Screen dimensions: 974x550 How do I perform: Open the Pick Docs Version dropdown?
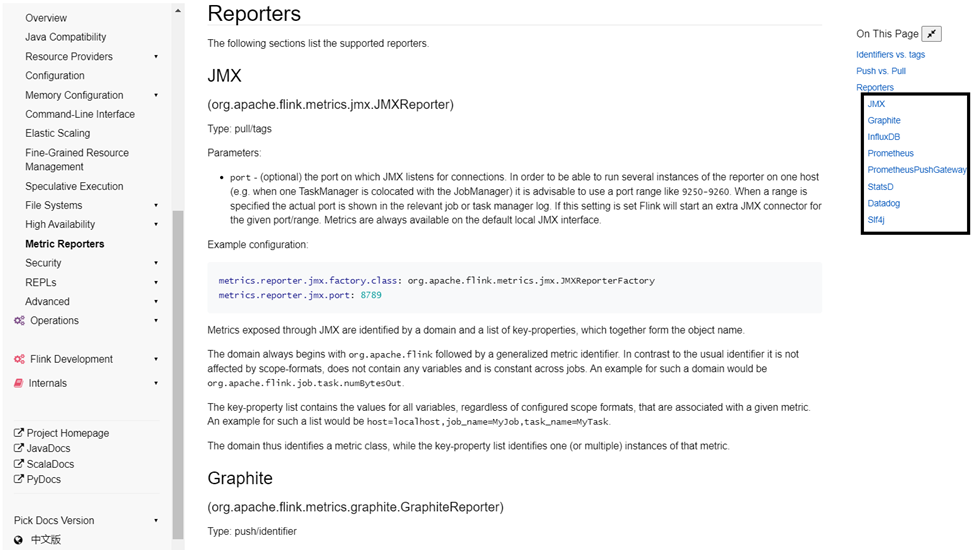pyautogui.click(x=156, y=521)
